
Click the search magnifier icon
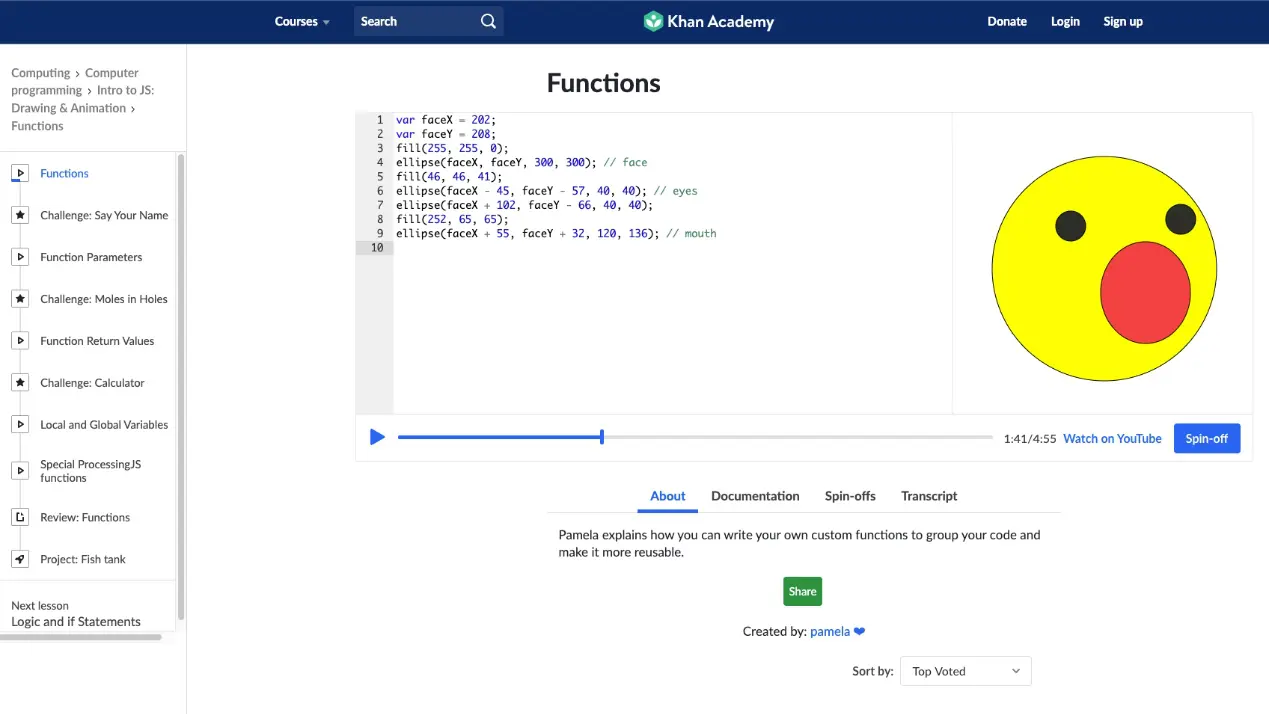click(x=488, y=21)
